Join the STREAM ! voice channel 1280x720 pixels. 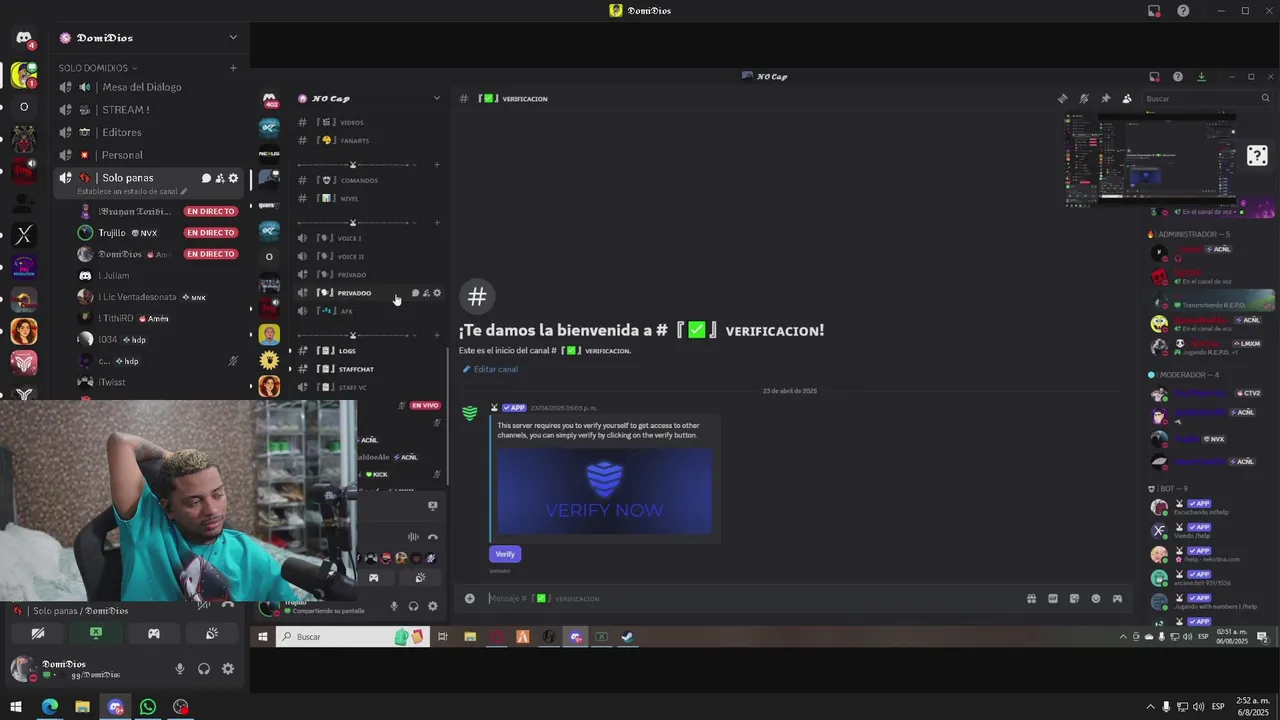point(150,110)
